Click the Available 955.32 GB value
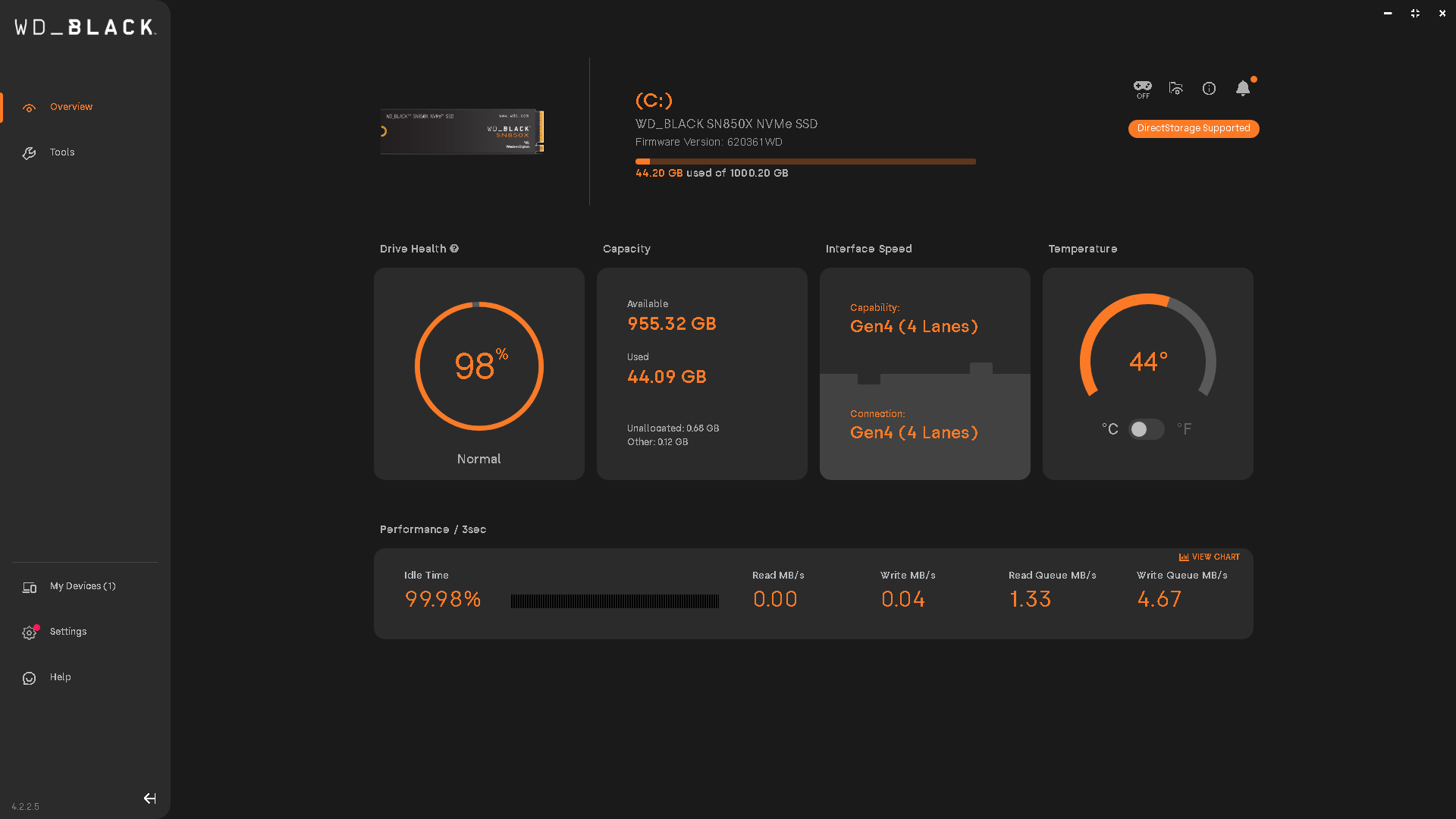 (672, 324)
